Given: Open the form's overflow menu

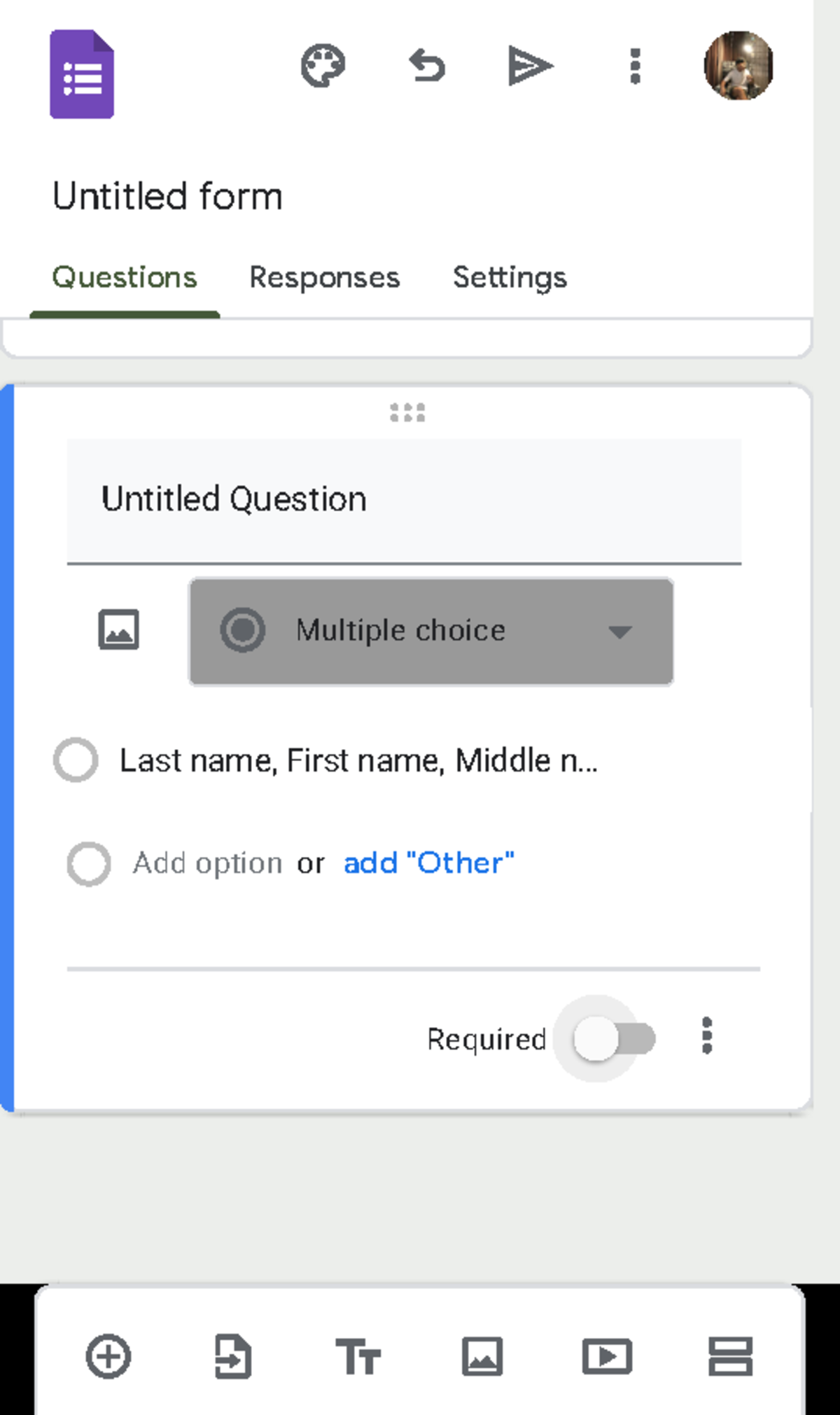Looking at the screenshot, I should (634, 67).
